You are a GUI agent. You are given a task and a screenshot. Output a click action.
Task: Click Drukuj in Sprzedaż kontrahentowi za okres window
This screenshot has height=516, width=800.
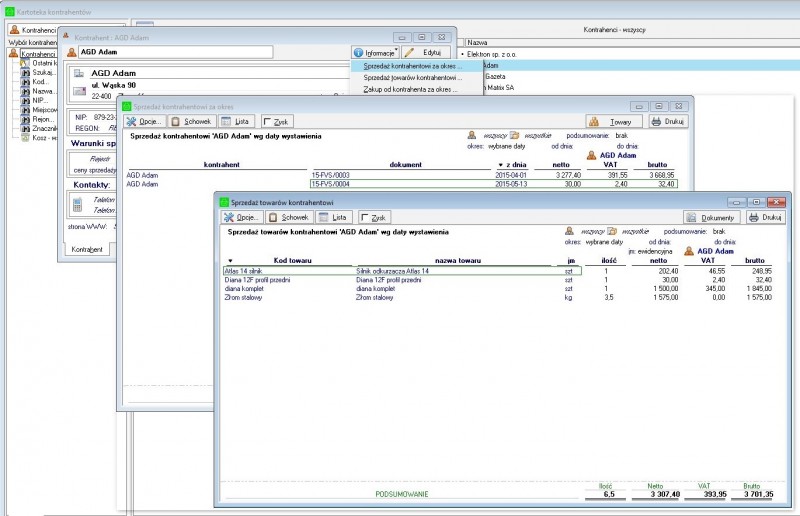[x=668, y=121]
